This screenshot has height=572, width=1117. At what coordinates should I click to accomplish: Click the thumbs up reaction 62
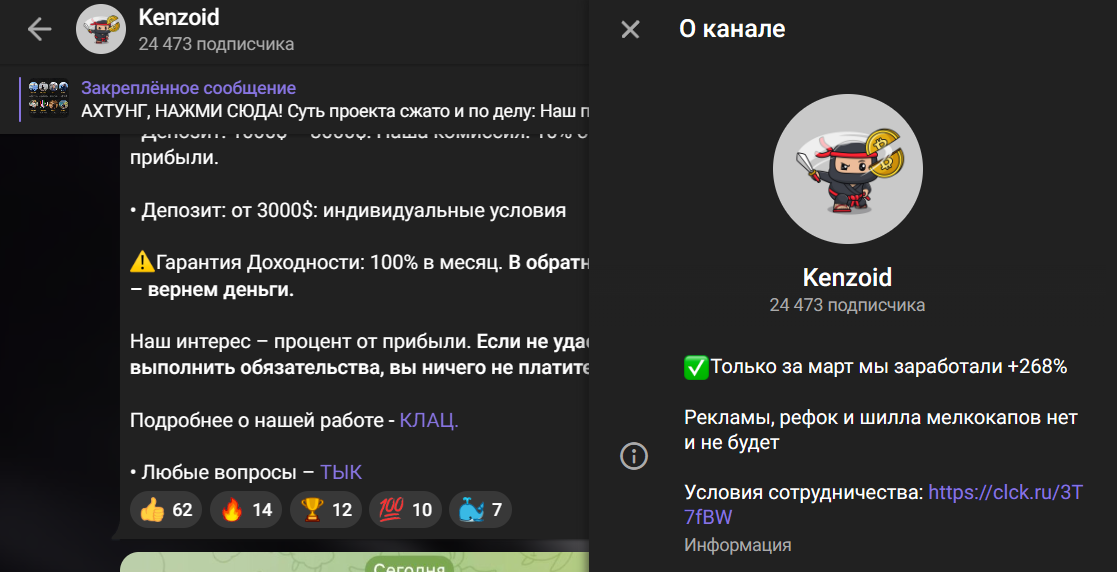coord(166,510)
